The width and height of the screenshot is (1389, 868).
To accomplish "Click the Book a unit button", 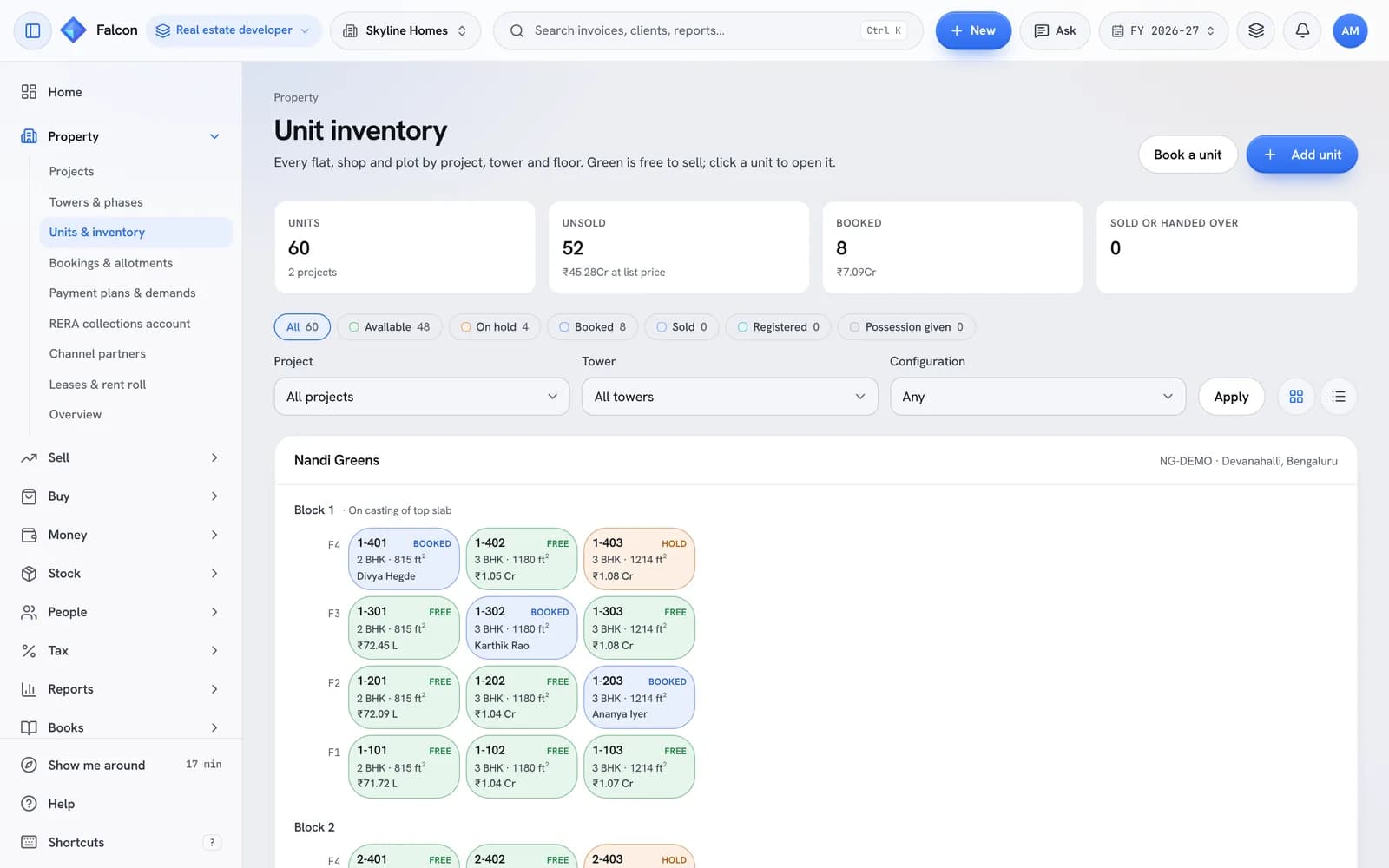I will tap(1188, 155).
